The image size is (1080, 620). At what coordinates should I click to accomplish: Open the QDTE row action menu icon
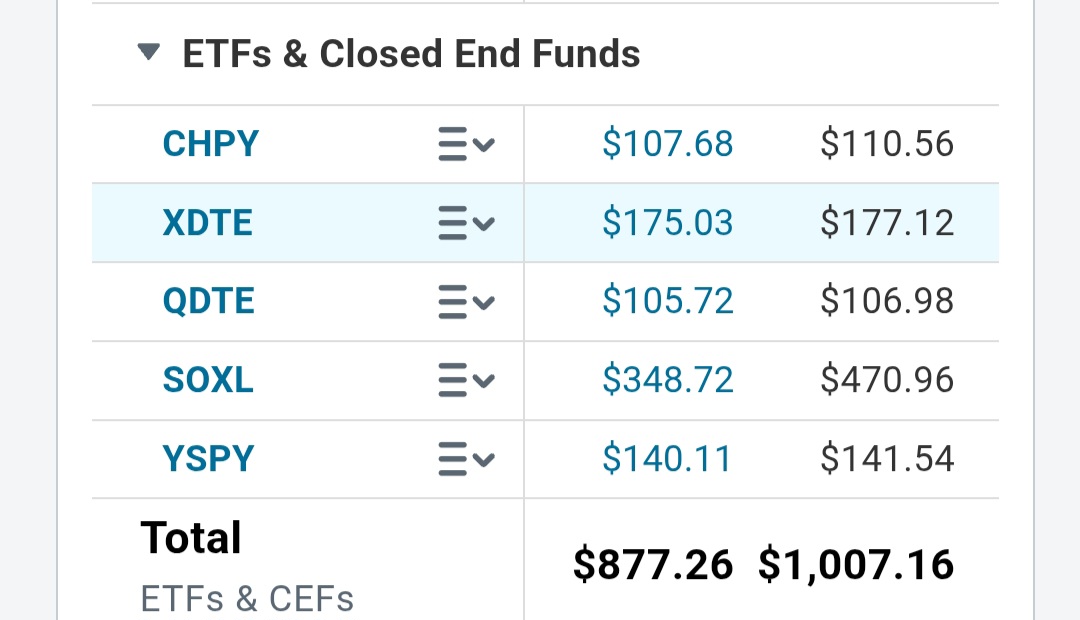pos(466,302)
